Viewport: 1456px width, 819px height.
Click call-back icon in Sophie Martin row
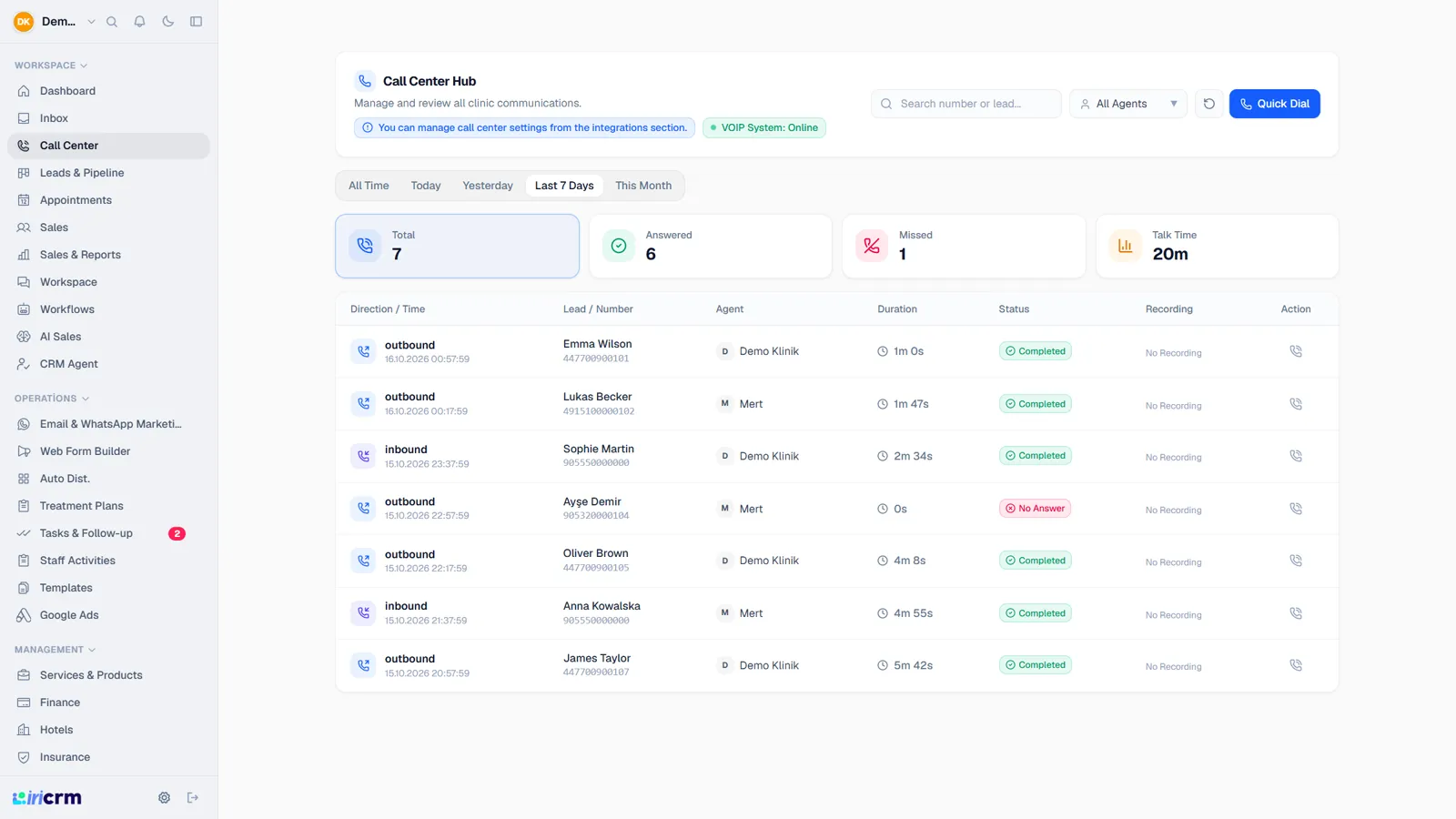(1296, 456)
